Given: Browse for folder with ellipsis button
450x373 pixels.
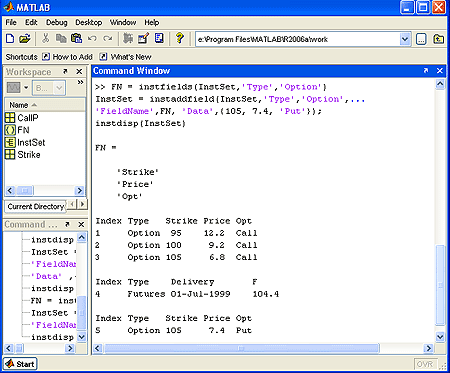Looking at the screenshot, I should [x=421, y=39].
